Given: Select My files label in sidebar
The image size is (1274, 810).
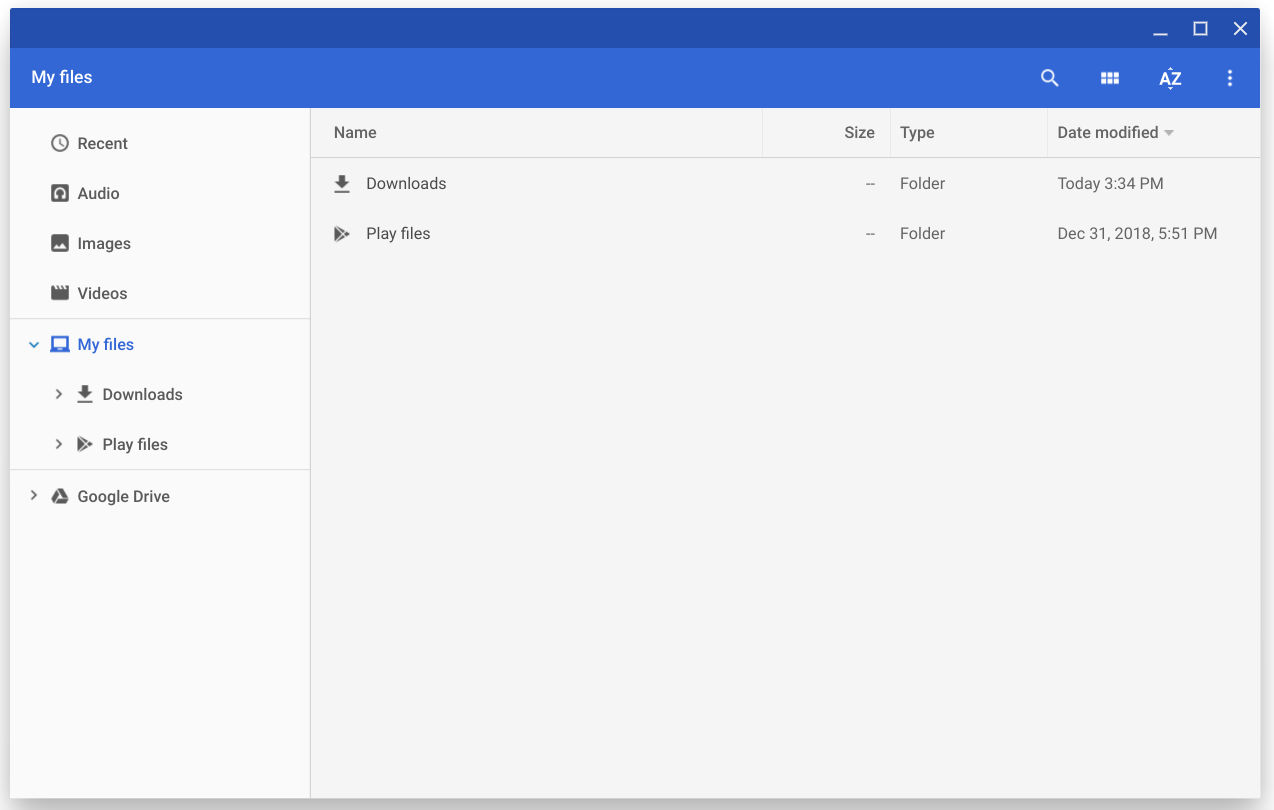Looking at the screenshot, I should click(x=105, y=344).
